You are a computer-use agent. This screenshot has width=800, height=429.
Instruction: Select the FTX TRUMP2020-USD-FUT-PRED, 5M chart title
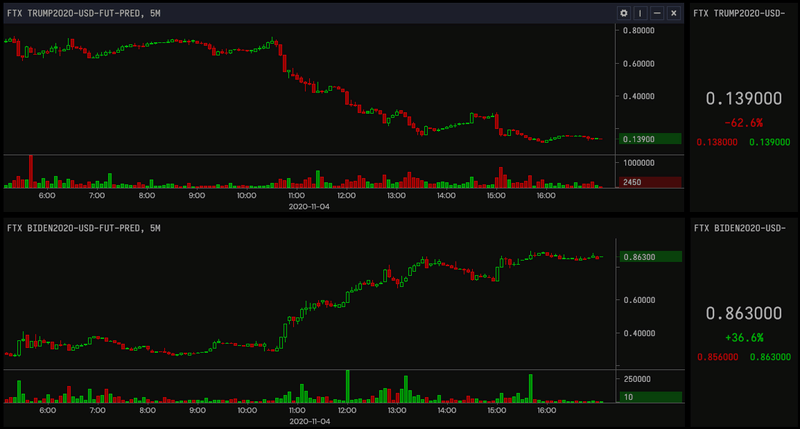84,13
